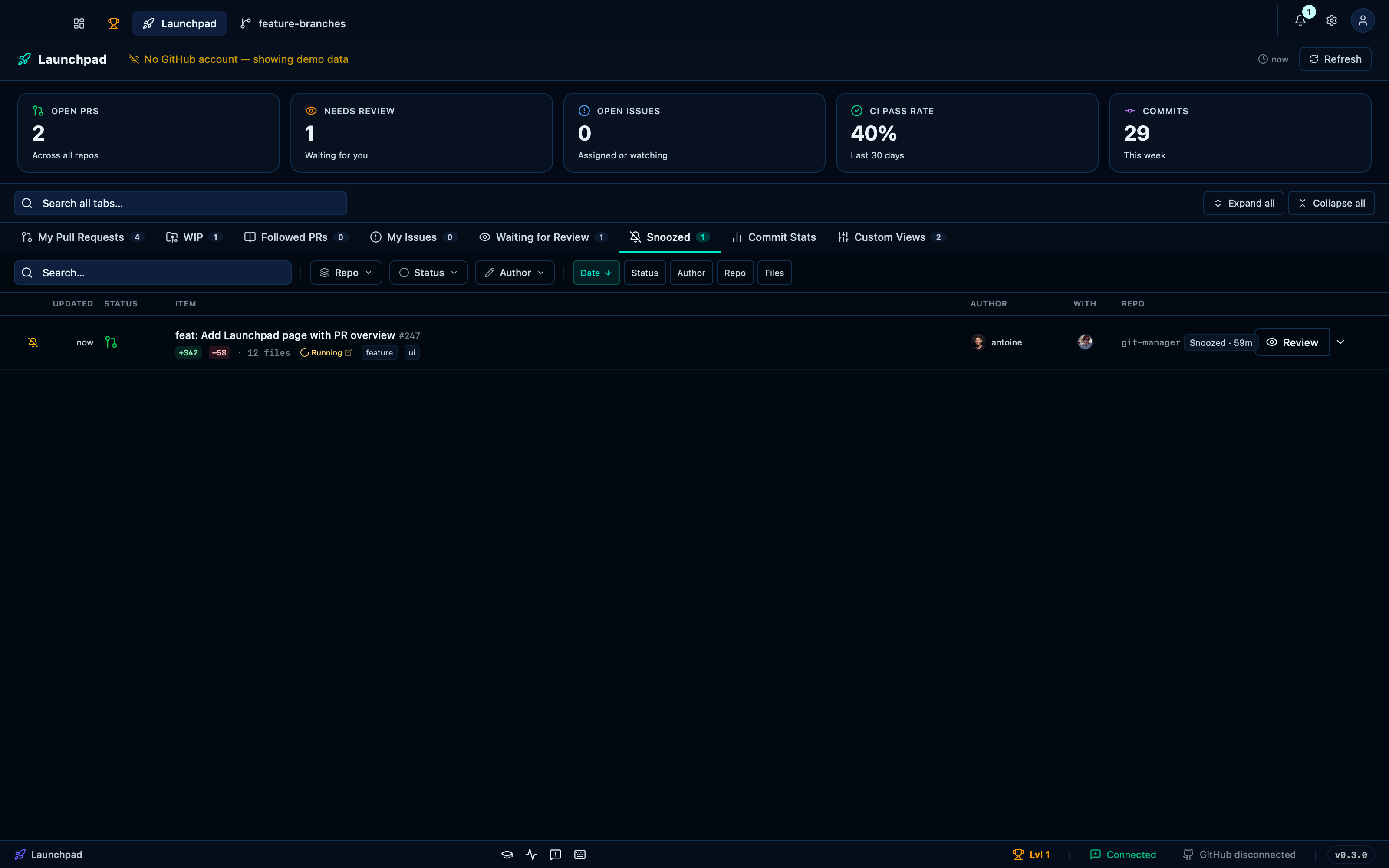Viewport: 1389px width, 868px height.
Task: Click Collapse all
Action: pos(1331,203)
